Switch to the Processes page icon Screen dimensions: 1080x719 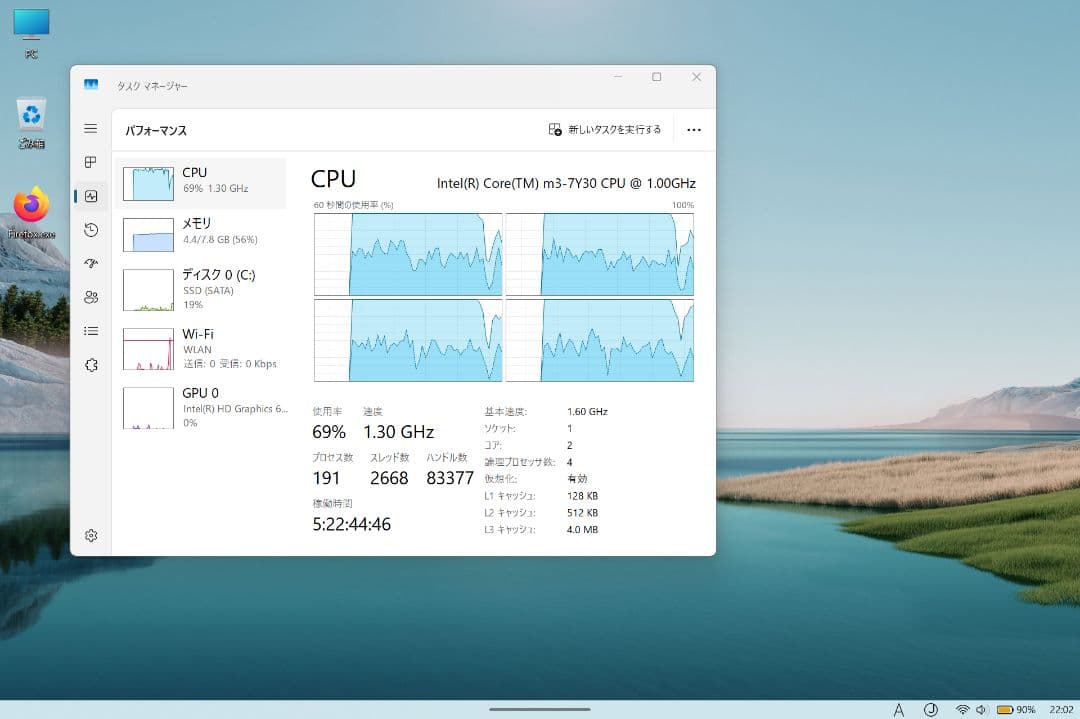point(91,162)
